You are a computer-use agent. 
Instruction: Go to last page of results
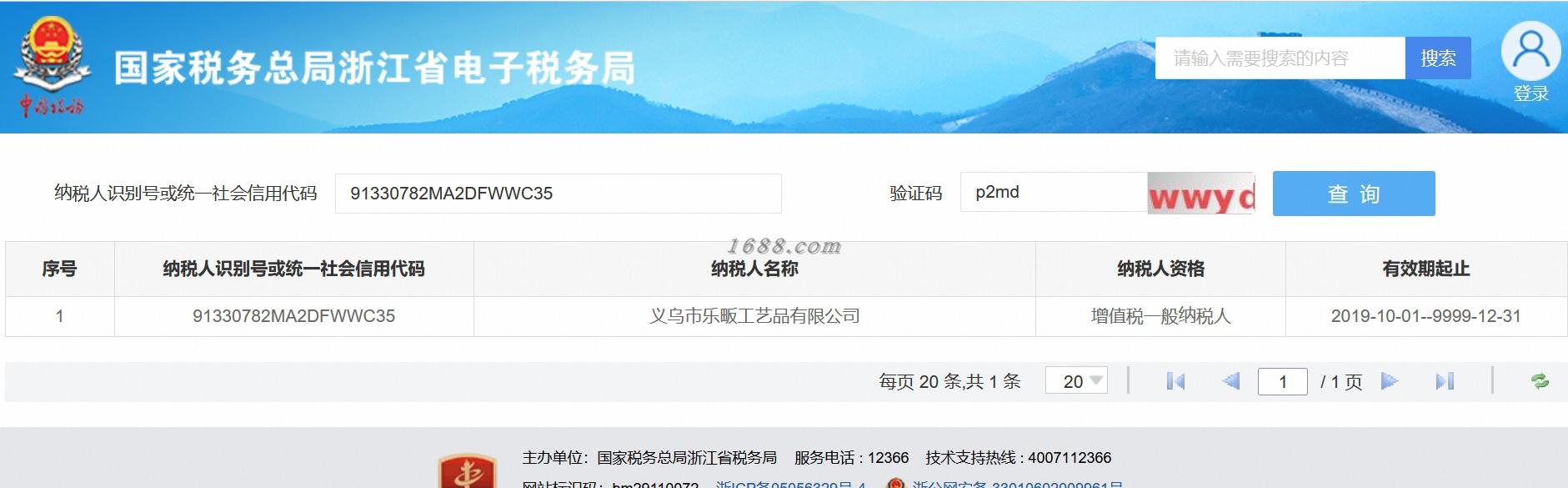point(1445,381)
